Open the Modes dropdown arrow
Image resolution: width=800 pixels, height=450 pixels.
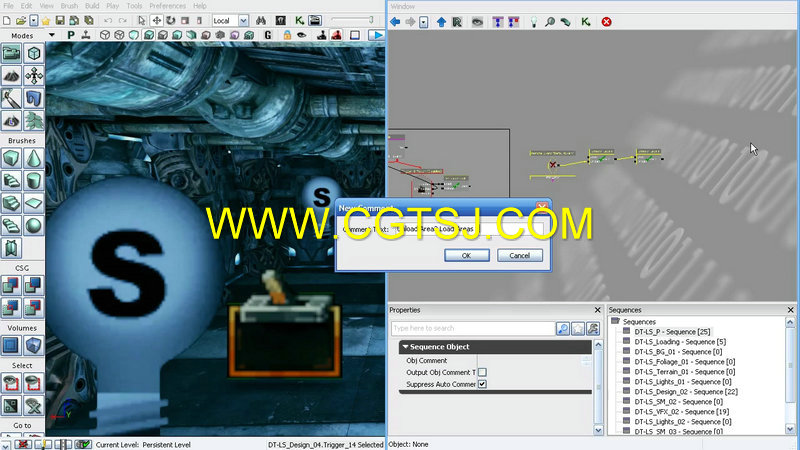(52, 35)
